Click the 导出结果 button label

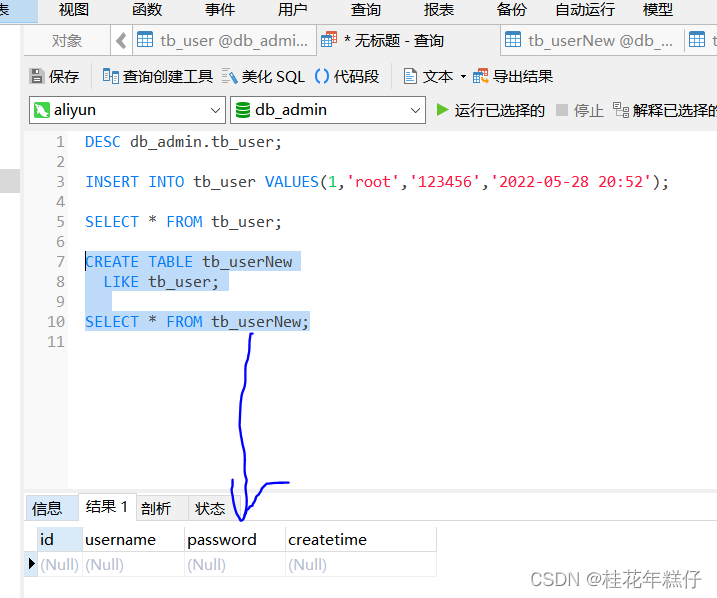click(523, 76)
